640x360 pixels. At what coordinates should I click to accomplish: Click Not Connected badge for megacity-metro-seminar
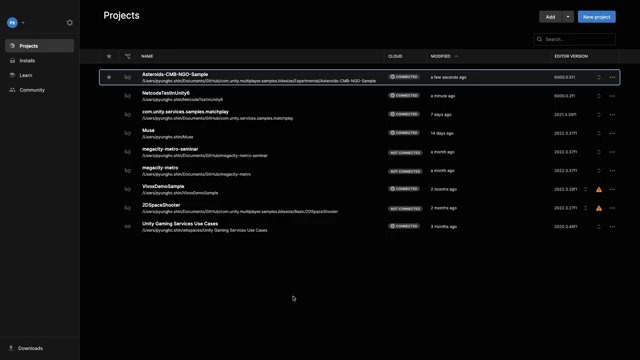click(405, 153)
